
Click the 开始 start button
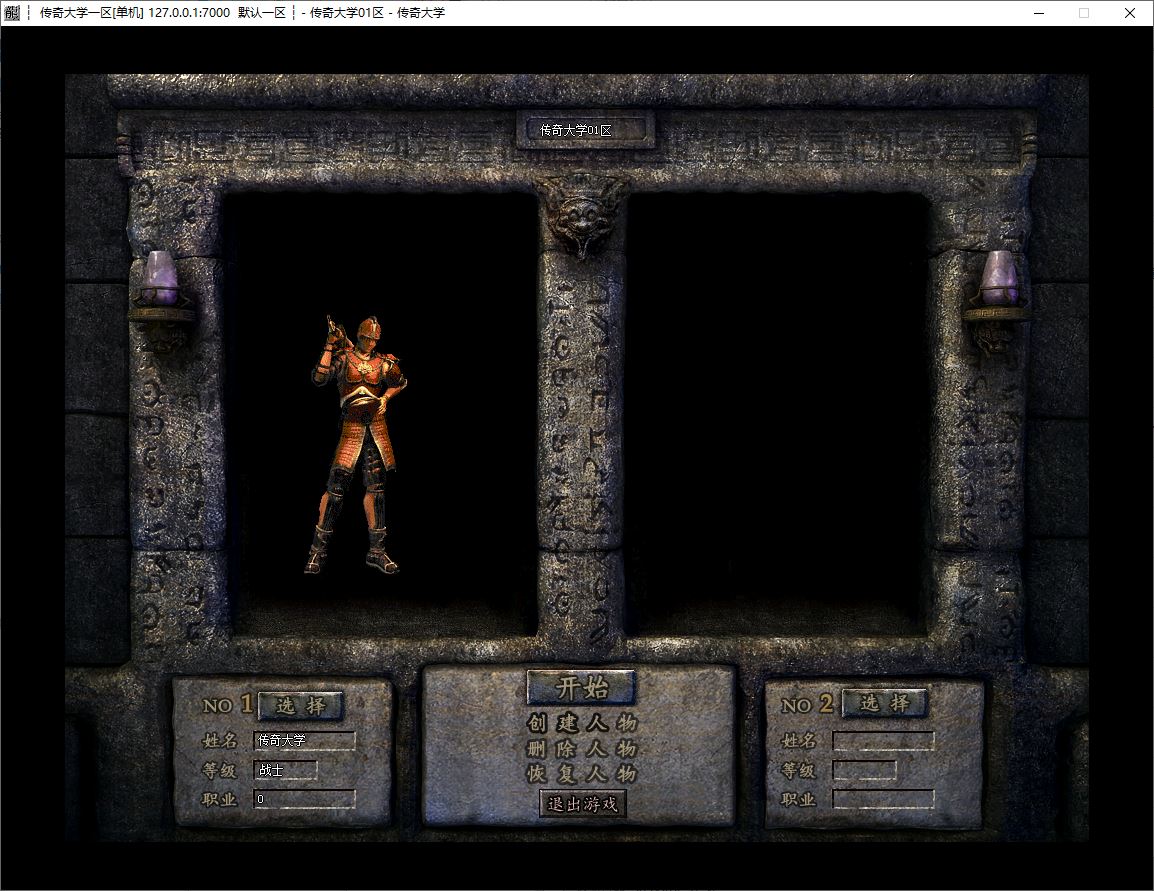(581, 687)
